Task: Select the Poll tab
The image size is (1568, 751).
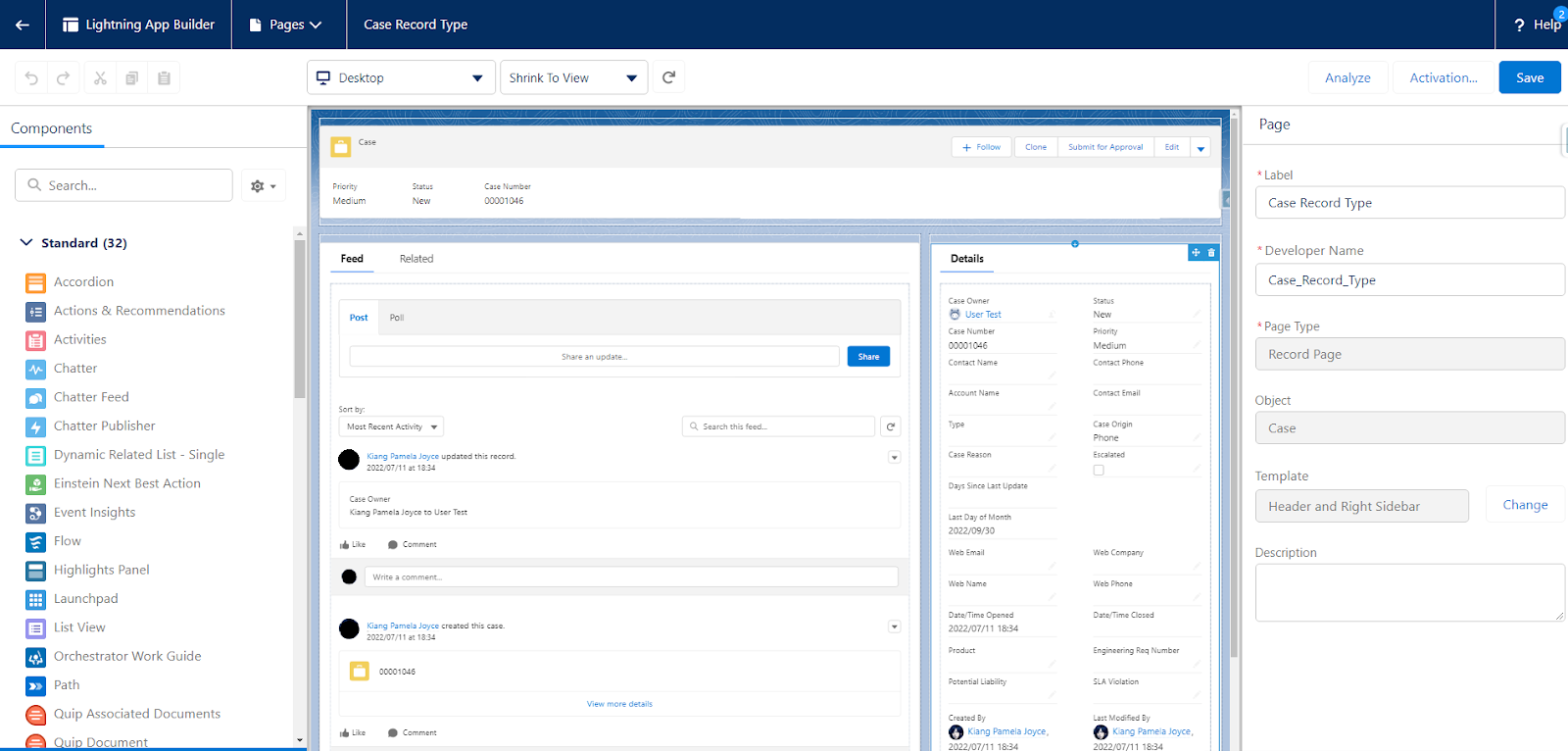Action: tap(397, 318)
